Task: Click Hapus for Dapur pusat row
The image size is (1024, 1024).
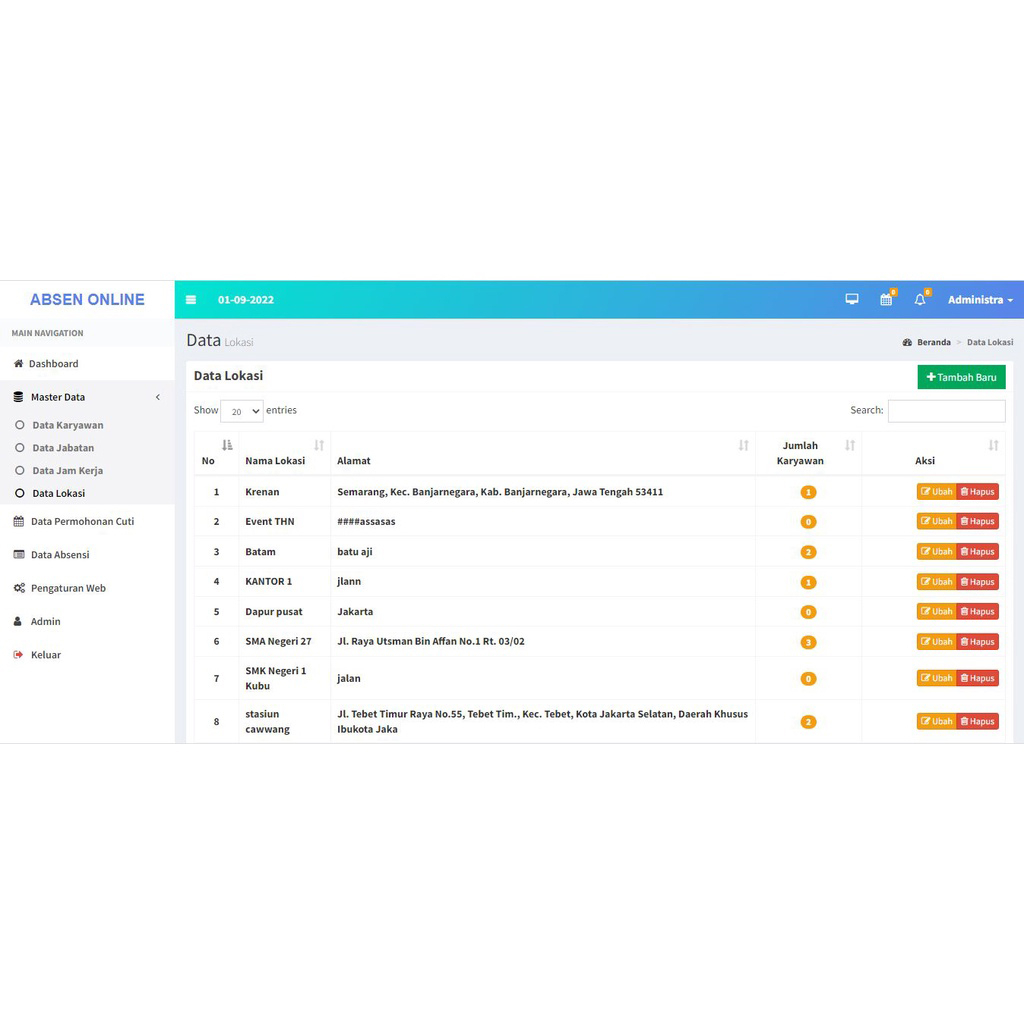Action: click(x=978, y=612)
